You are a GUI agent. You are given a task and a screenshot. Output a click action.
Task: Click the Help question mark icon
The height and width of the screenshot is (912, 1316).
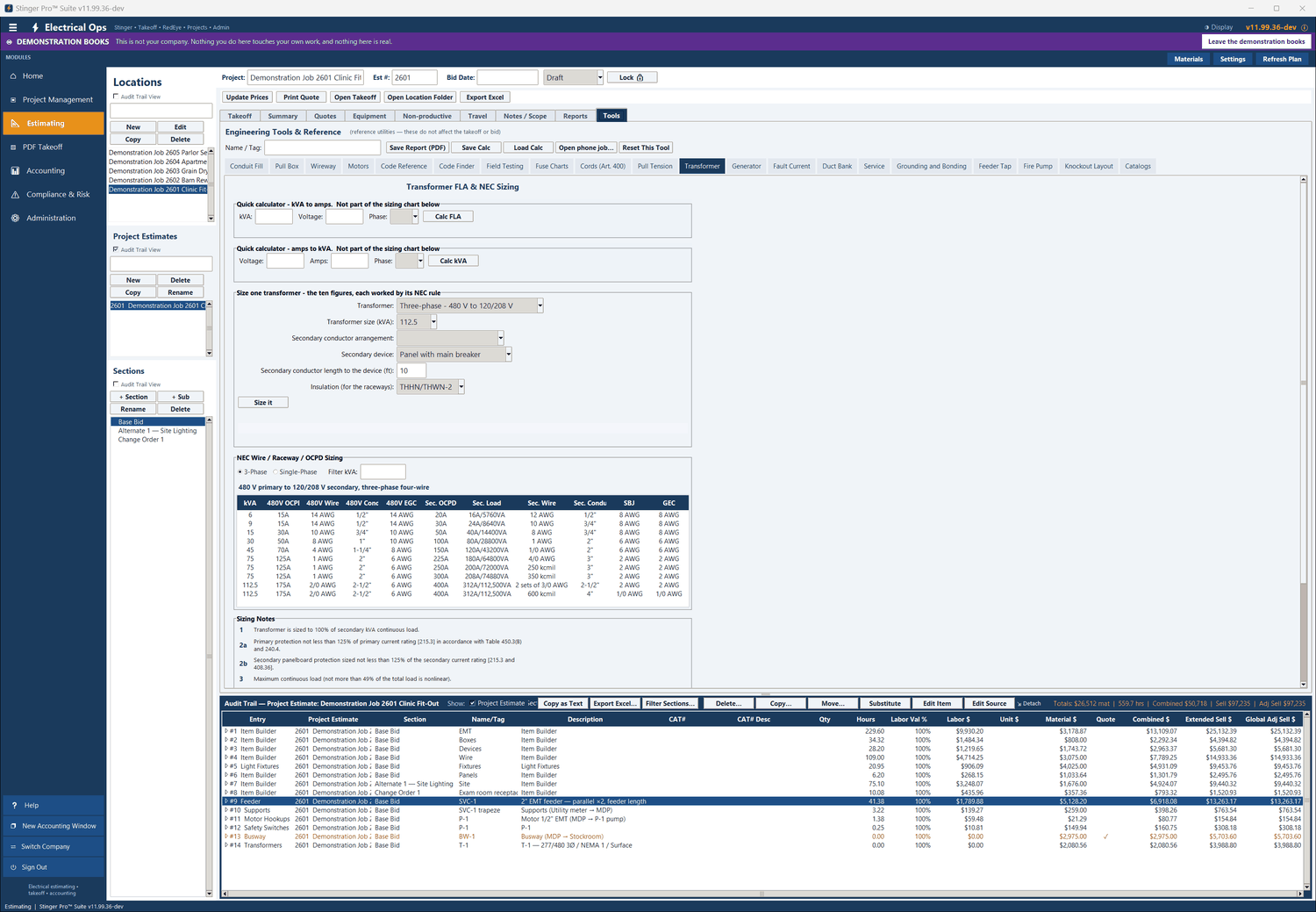(14, 805)
